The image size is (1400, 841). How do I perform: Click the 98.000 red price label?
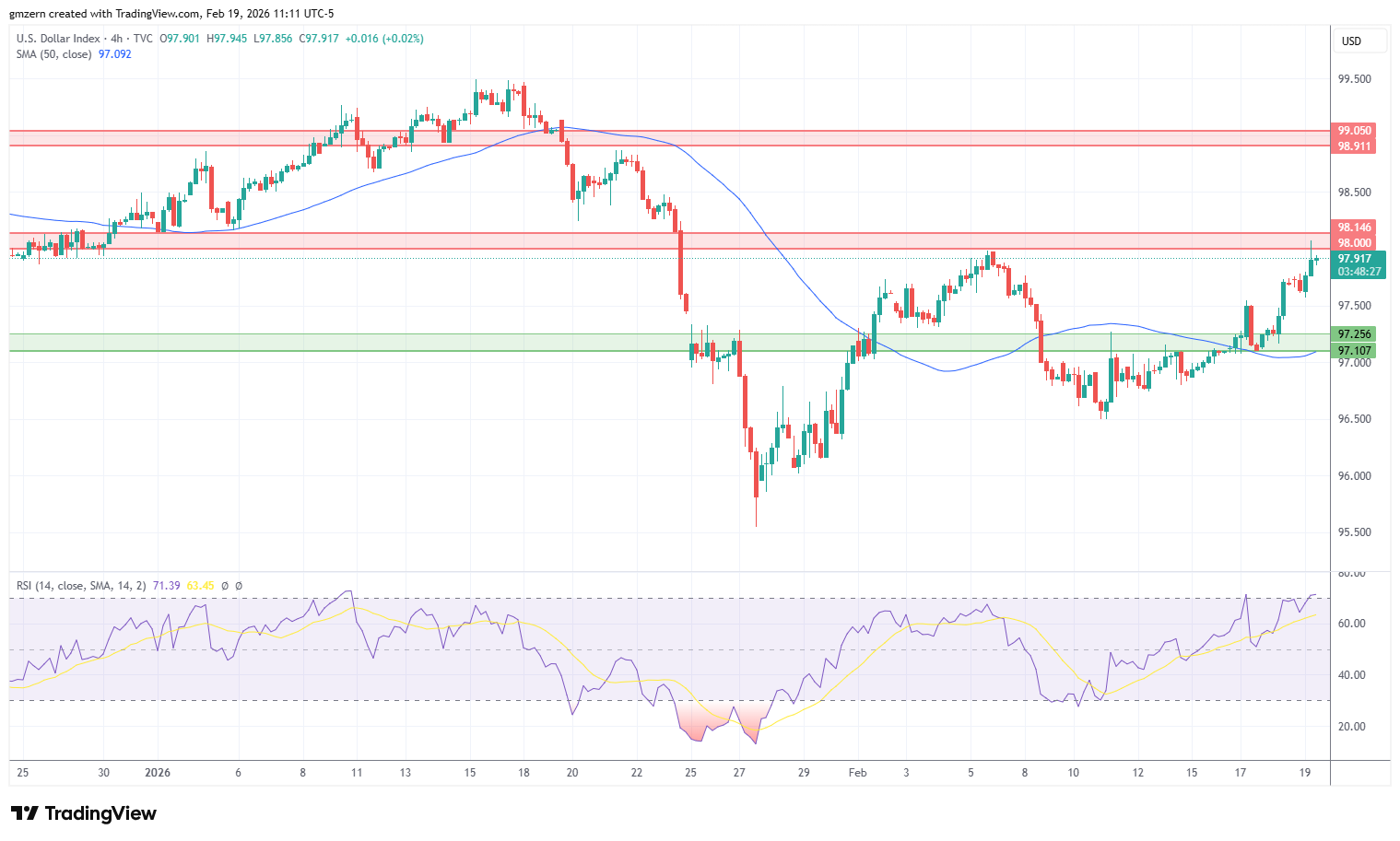[1354, 243]
